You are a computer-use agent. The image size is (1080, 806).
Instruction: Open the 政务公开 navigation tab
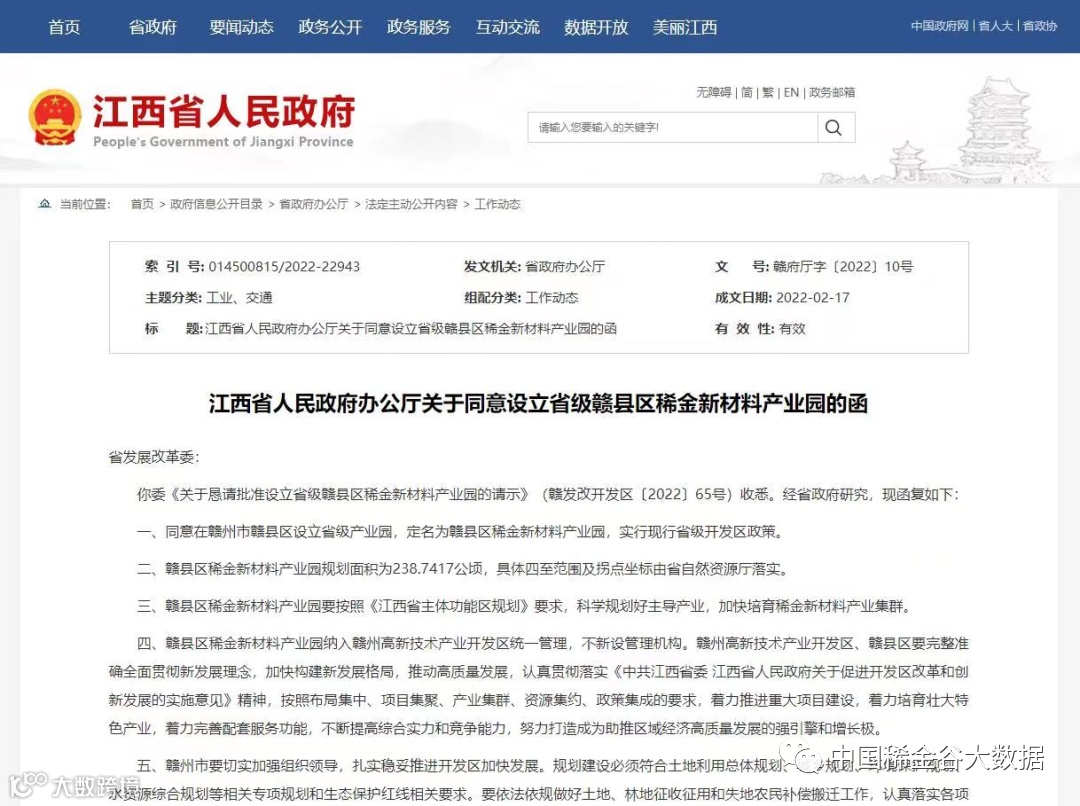(330, 27)
